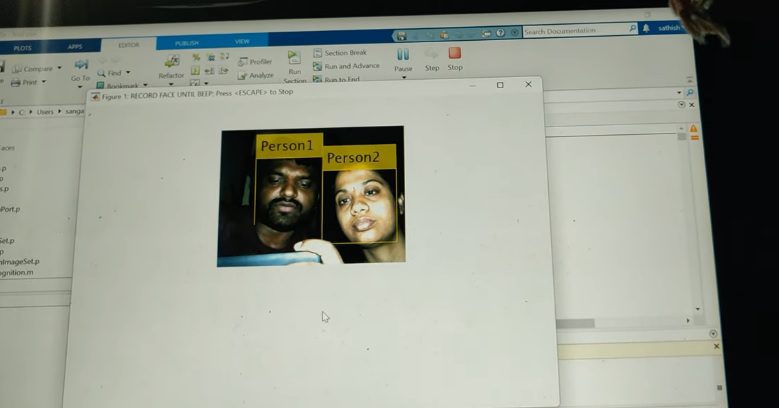779x408 pixels.
Task: Click the MATLAB icon in Figure 1 title
Action: [95, 97]
